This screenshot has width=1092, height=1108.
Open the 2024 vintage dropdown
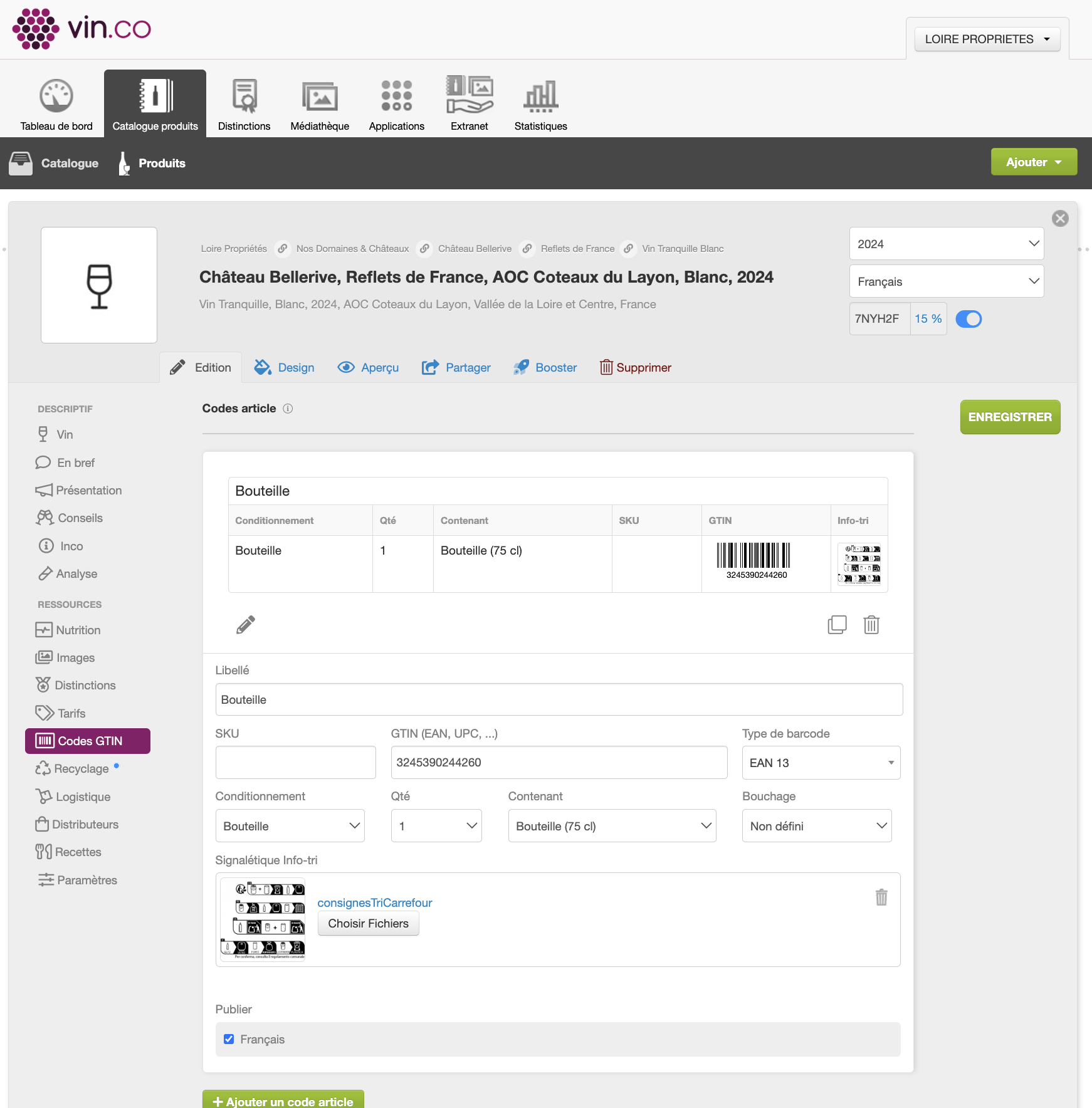click(x=947, y=244)
